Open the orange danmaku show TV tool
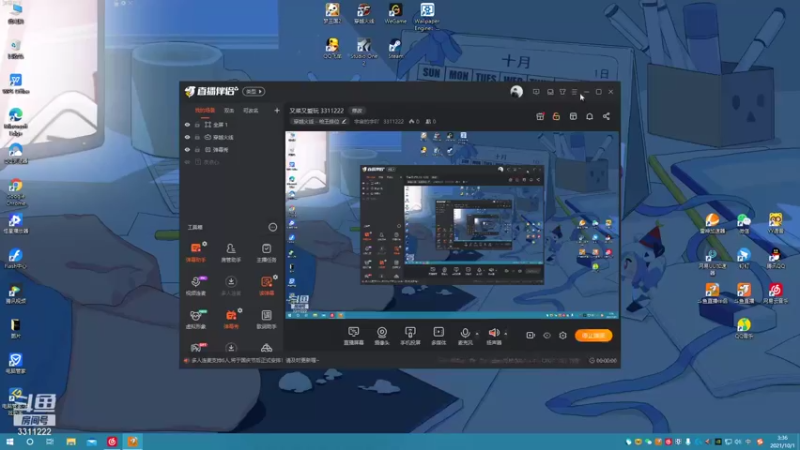Viewport: 800px width, 450px height. (x=231, y=318)
